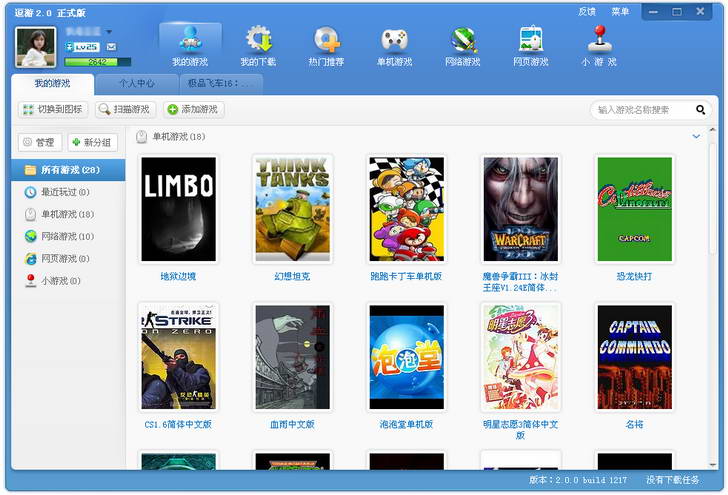Click the 扫描游戏 scan games button
Screen dimensions: 728x495
point(125,110)
